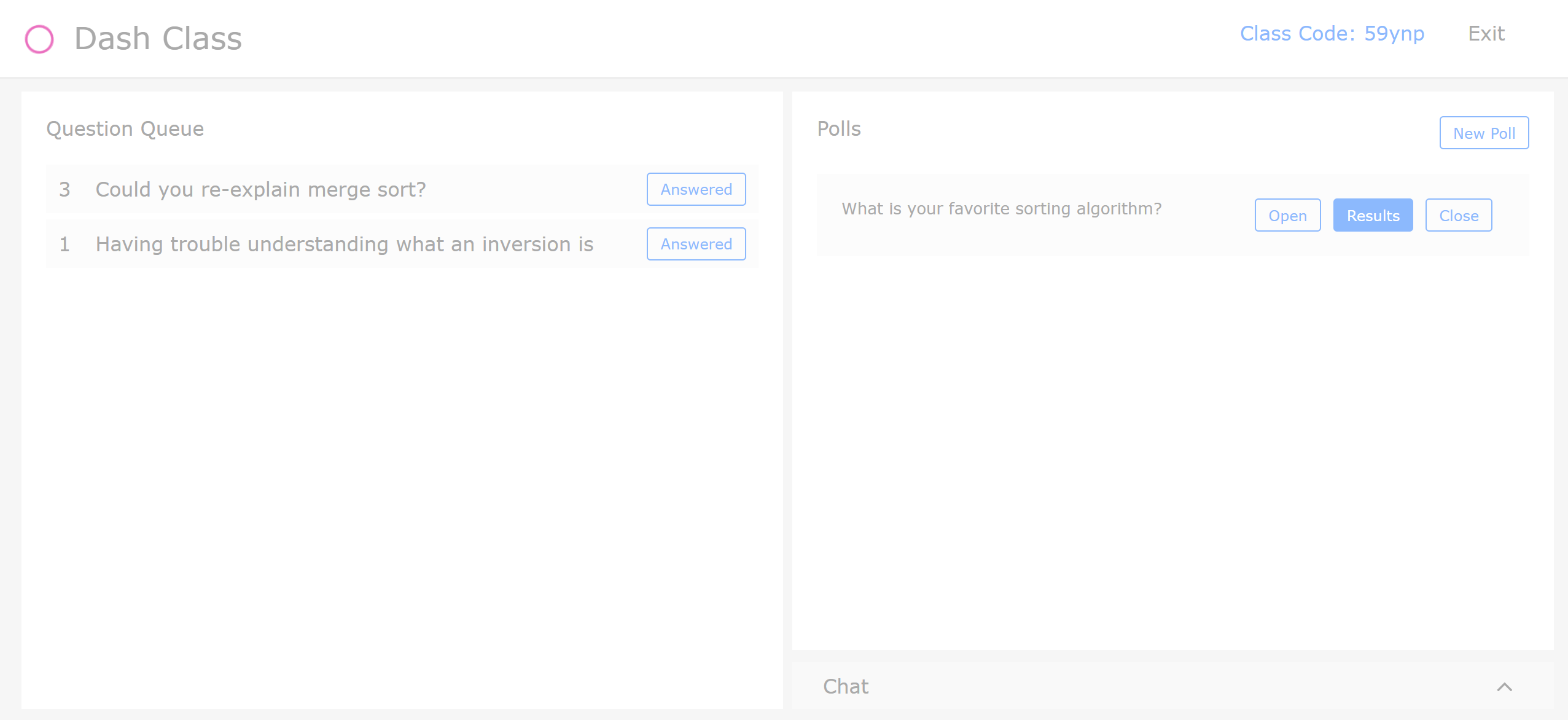
Task: Select the inversion trouble question text
Action: pos(344,244)
